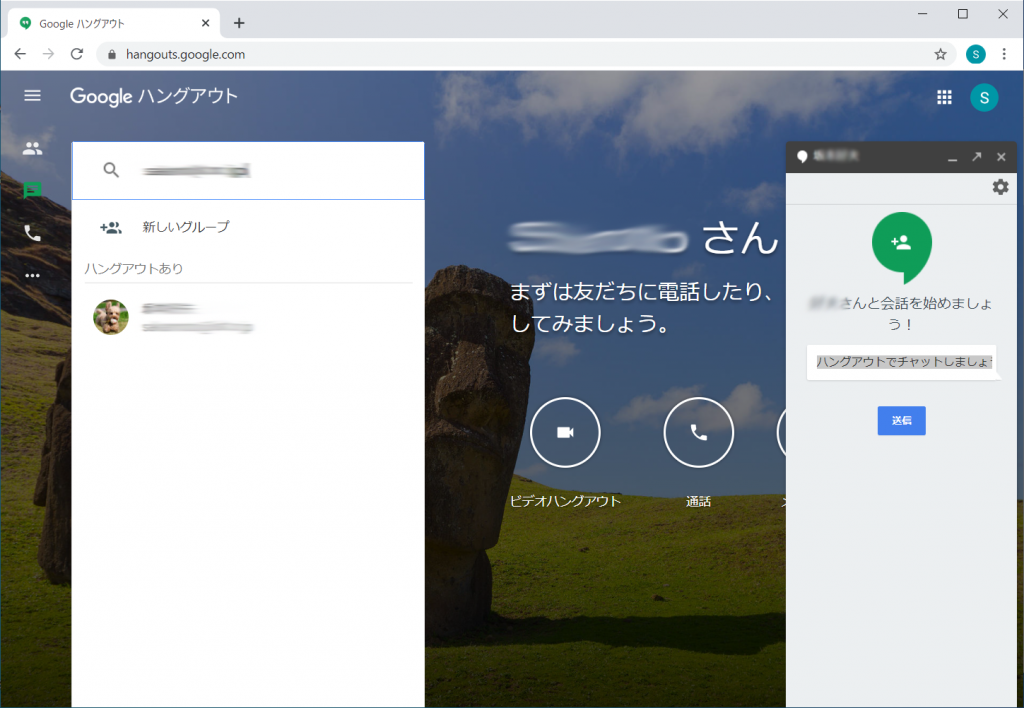The image size is (1024, 708).
Task: Click the chat window title bar Hangouts icon
Action: click(x=802, y=156)
